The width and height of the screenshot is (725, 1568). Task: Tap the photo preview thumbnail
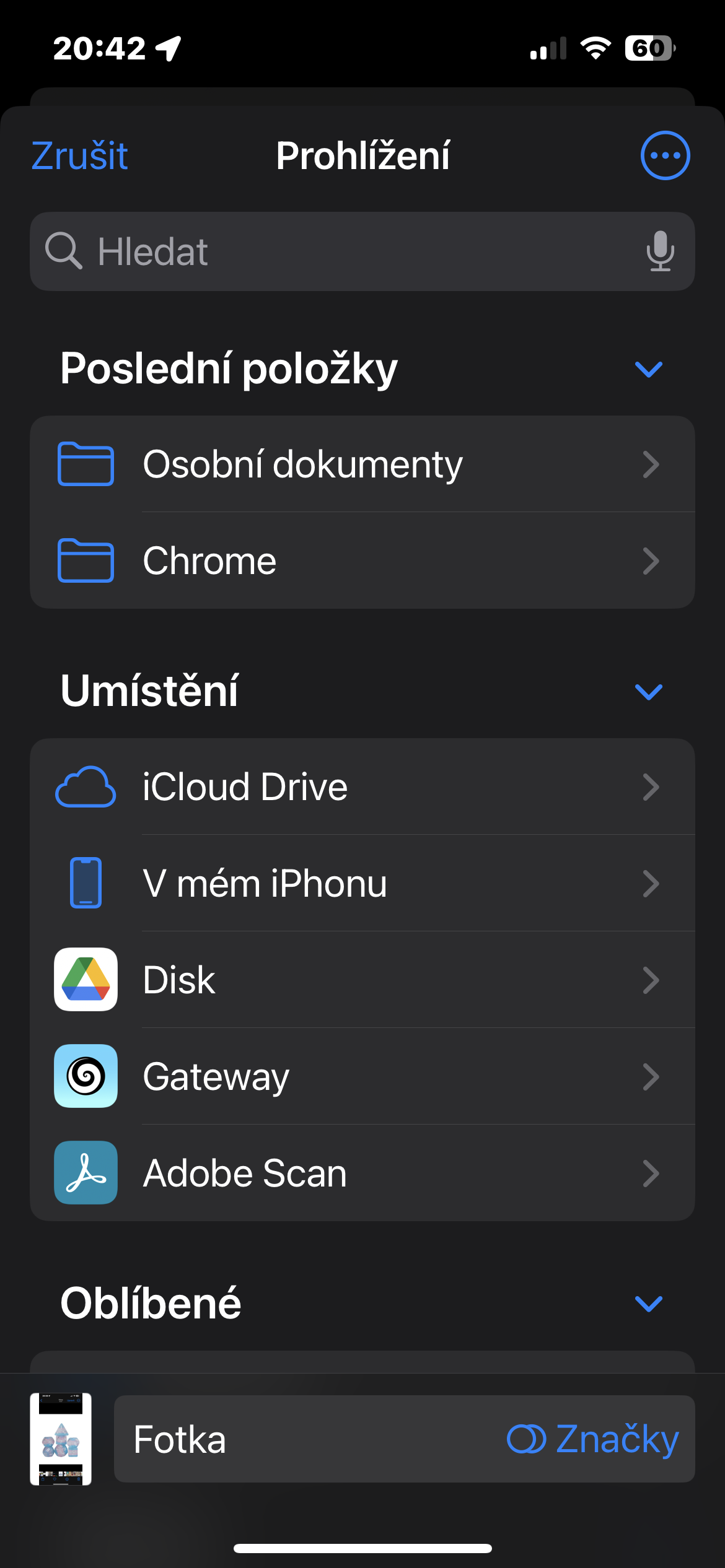pyautogui.click(x=61, y=1439)
